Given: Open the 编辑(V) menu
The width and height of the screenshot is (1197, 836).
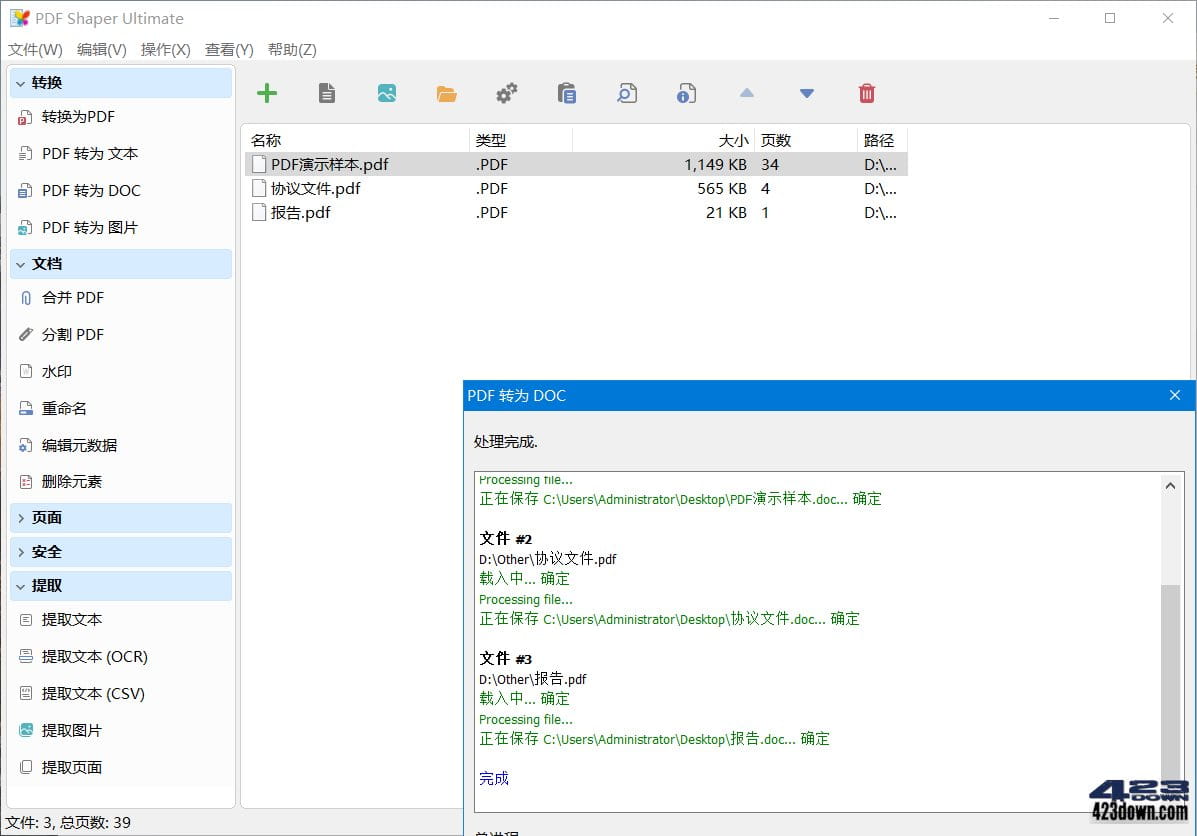Looking at the screenshot, I should coord(102,50).
